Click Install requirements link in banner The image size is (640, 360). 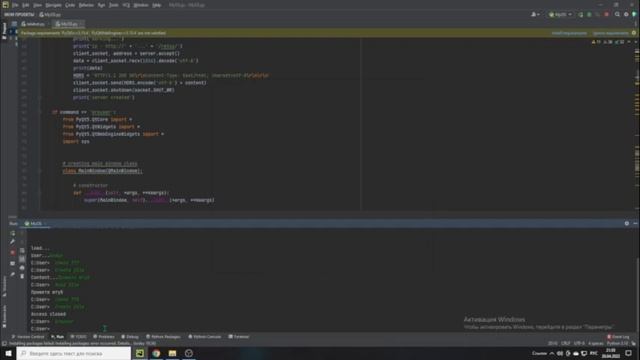click(x=569, y=33)
